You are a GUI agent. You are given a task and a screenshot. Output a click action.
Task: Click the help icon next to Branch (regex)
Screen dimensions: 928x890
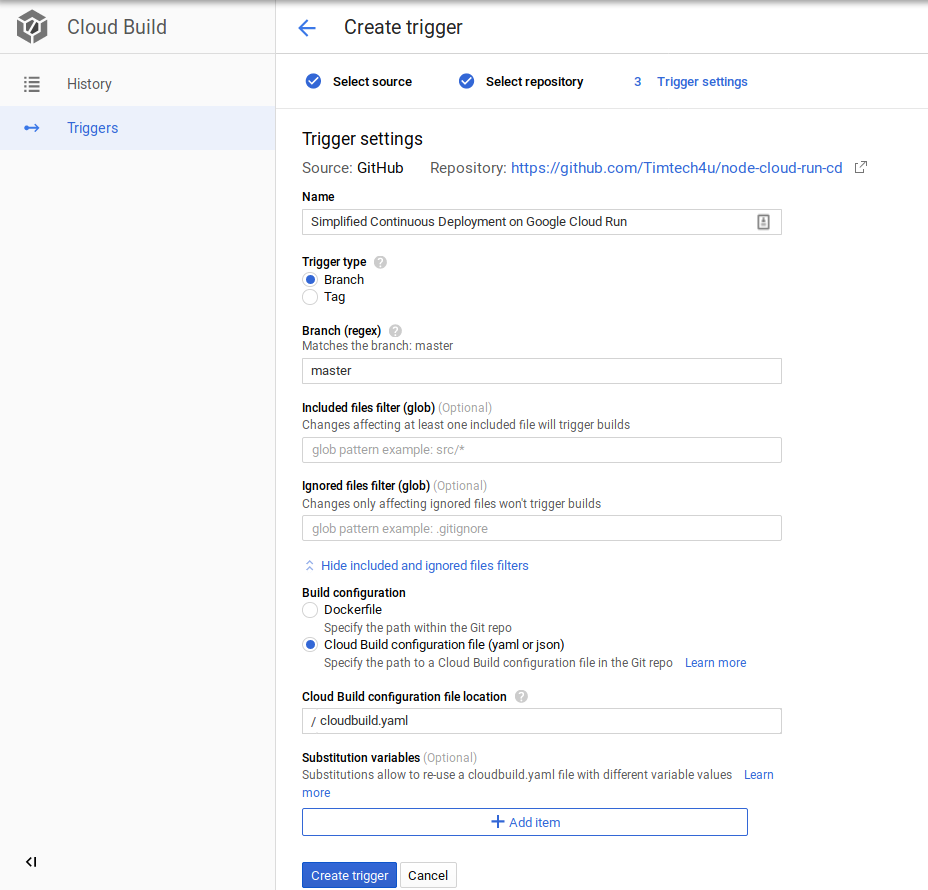pyautogui.click(x=395, y=331)
